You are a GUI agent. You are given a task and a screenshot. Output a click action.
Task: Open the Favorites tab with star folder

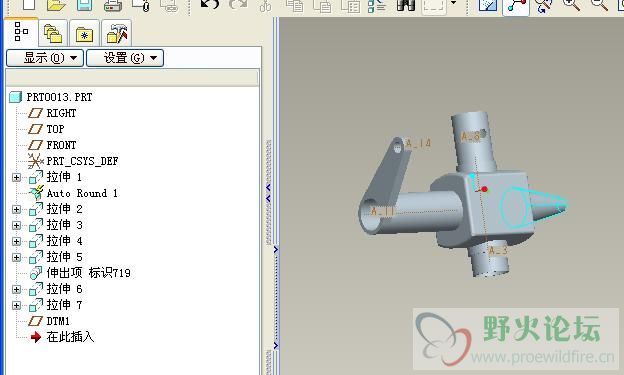tap(84, 33)
